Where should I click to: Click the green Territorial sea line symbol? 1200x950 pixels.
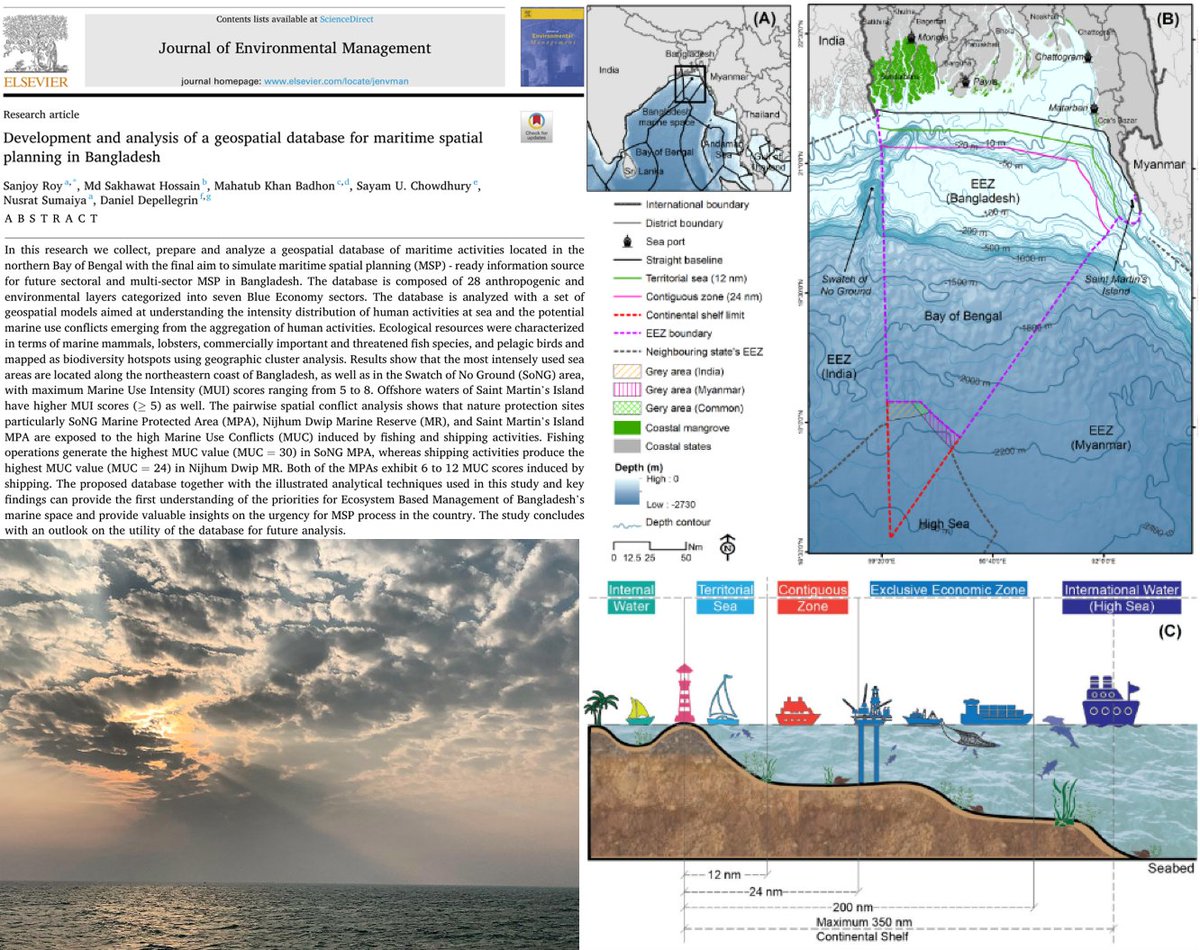click(627, 277)
